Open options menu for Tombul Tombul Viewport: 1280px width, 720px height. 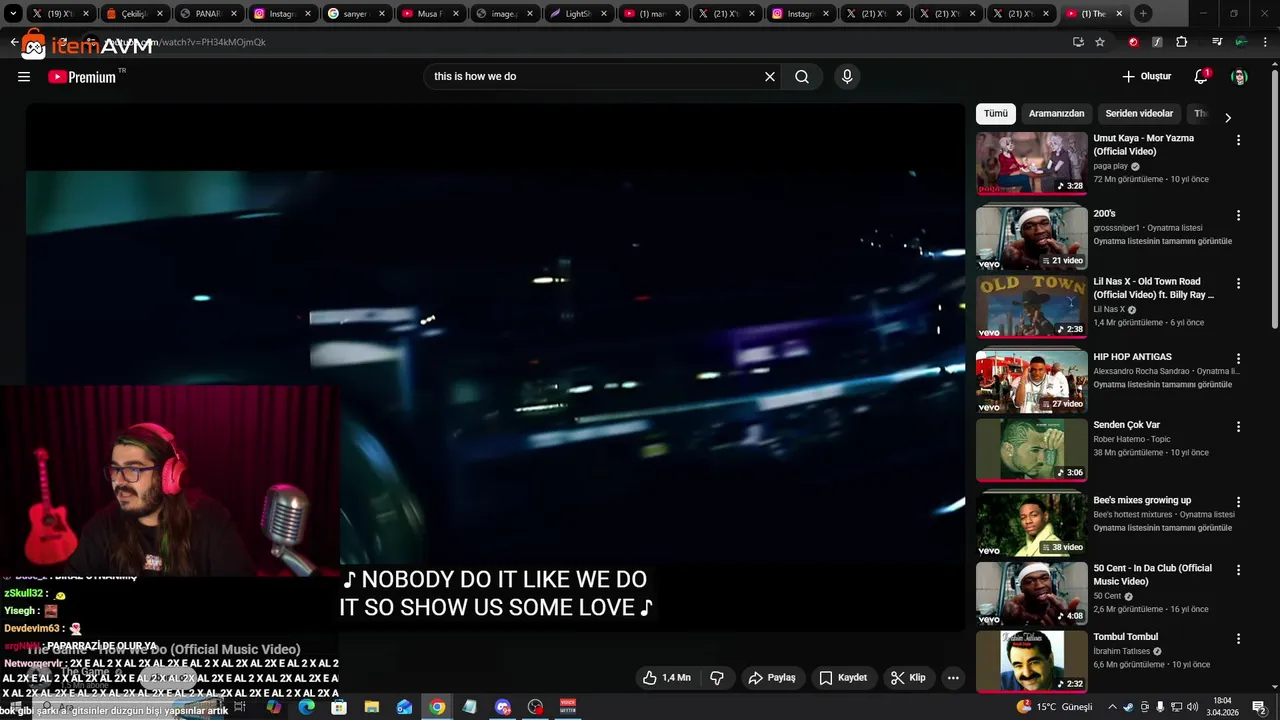1238,639
